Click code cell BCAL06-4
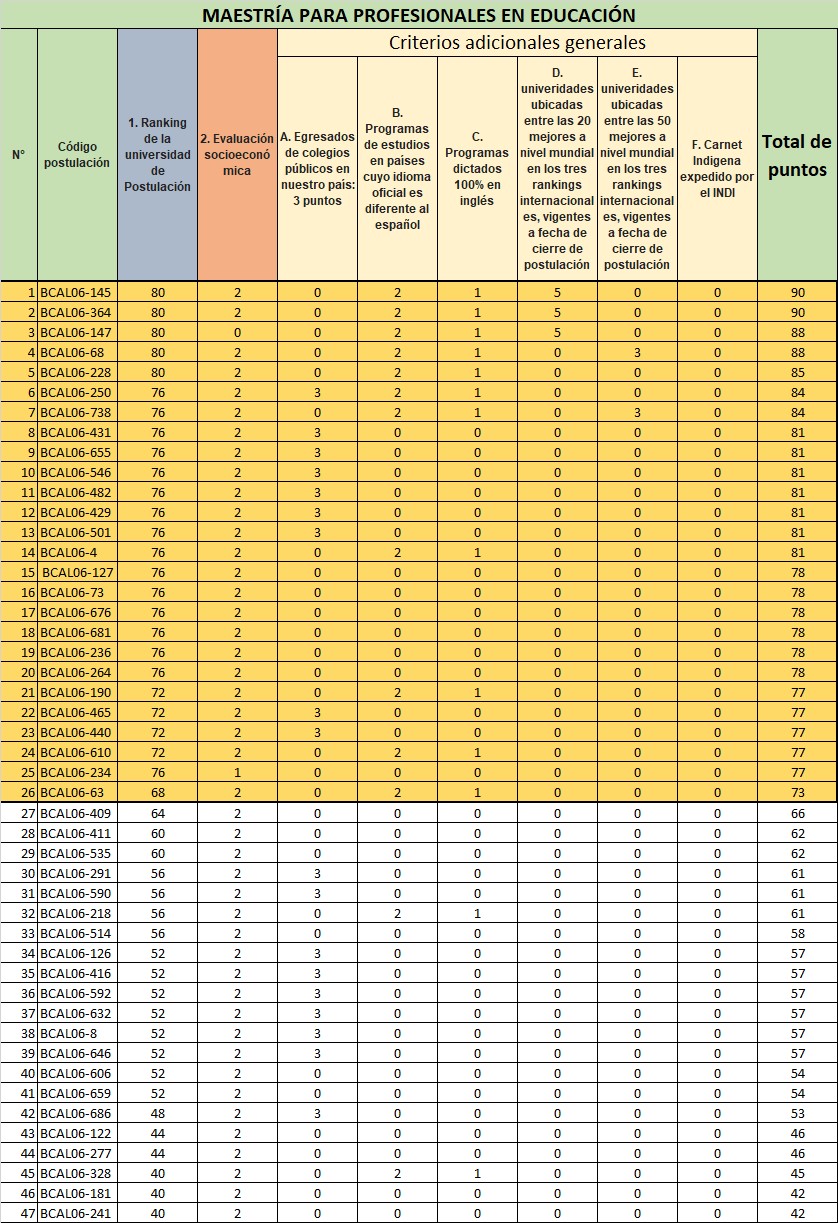Image resolution: width=838 pixels, height=1223 pixels. [x=77, y=552]
